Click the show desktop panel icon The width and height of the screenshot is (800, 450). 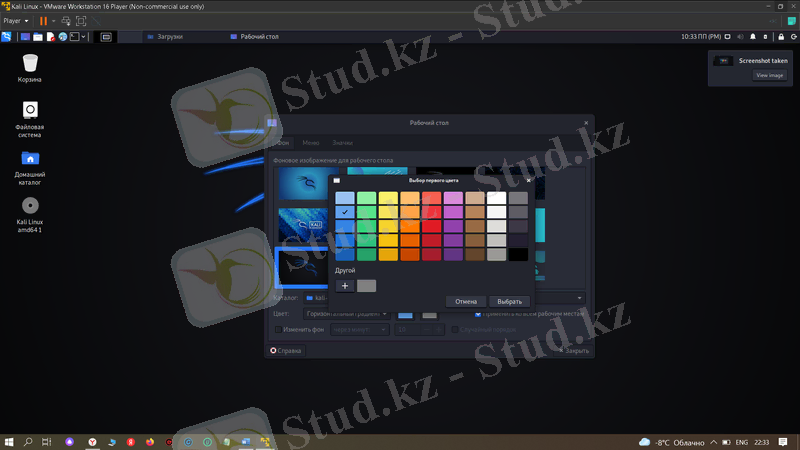[x=25, y=37]
